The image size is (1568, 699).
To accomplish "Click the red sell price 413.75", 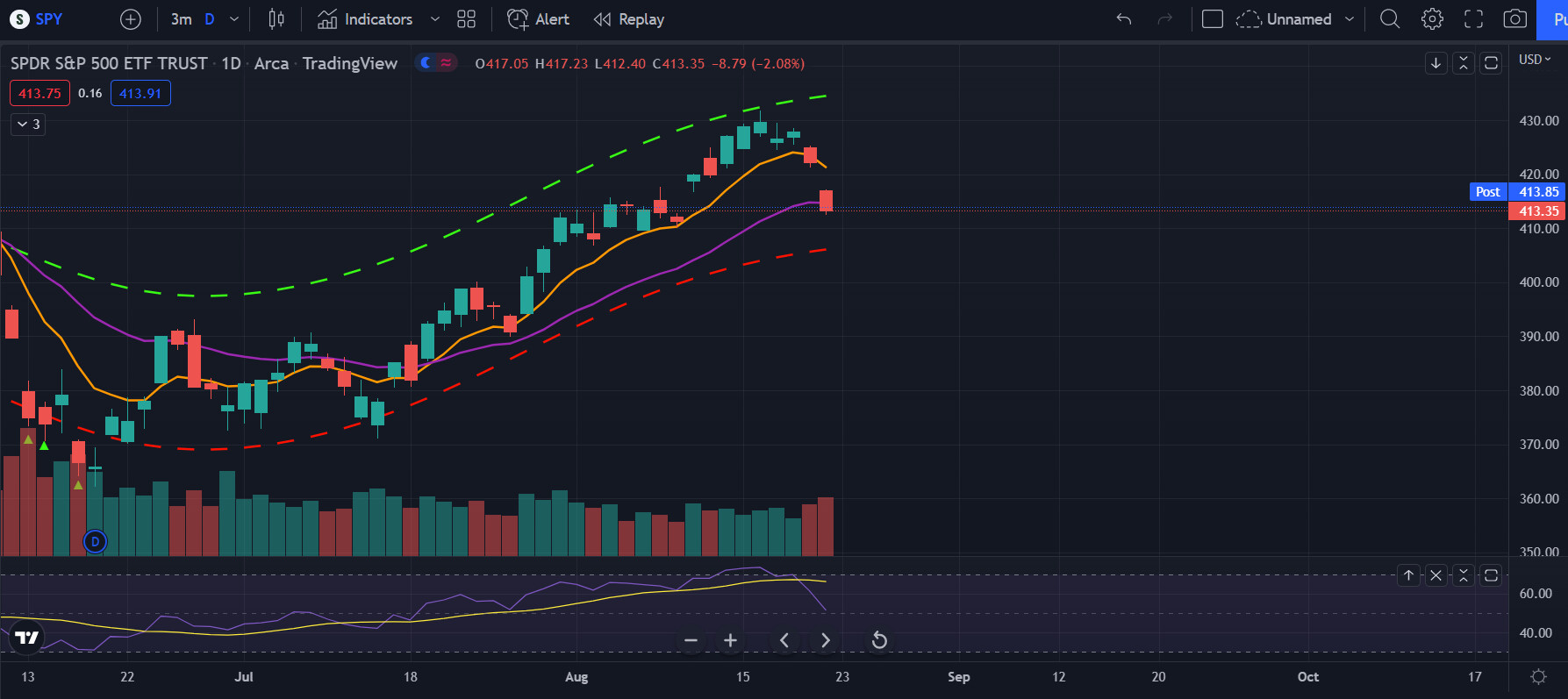I will coord(40,93).
